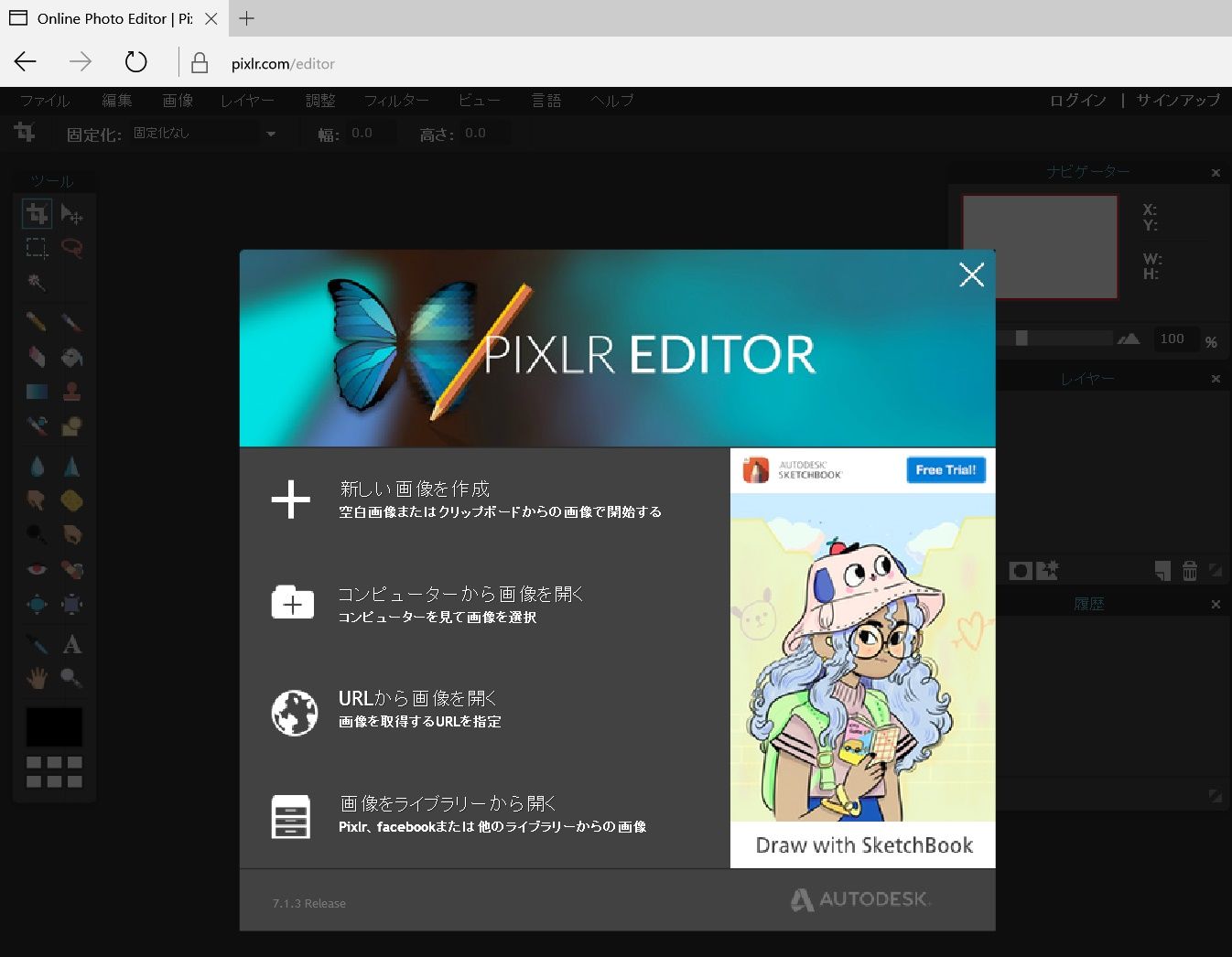Select the Red Eye Reduction tool
The height and width of the screenshot is (957, 1232).
[x=37, y=569]
